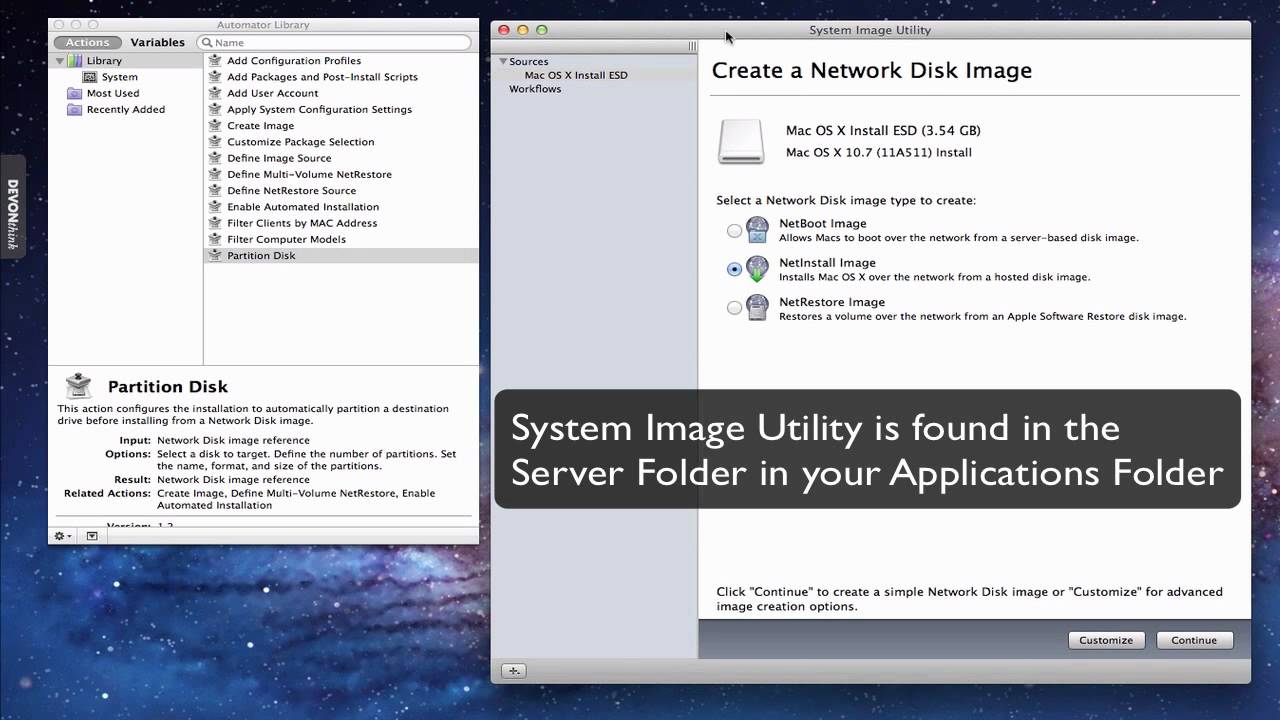Select the NetRestore Image radio button
1280x720 pixels.
pos(735,308)
